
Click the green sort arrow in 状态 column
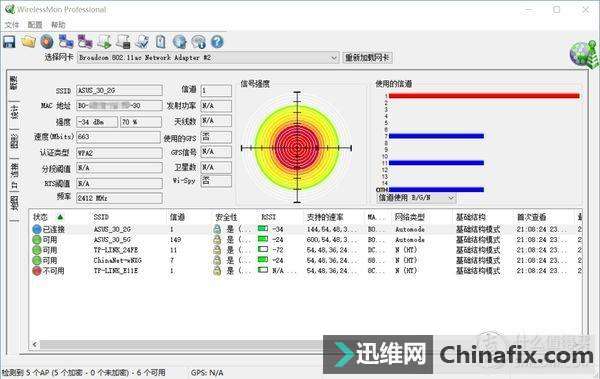(60, 217)
